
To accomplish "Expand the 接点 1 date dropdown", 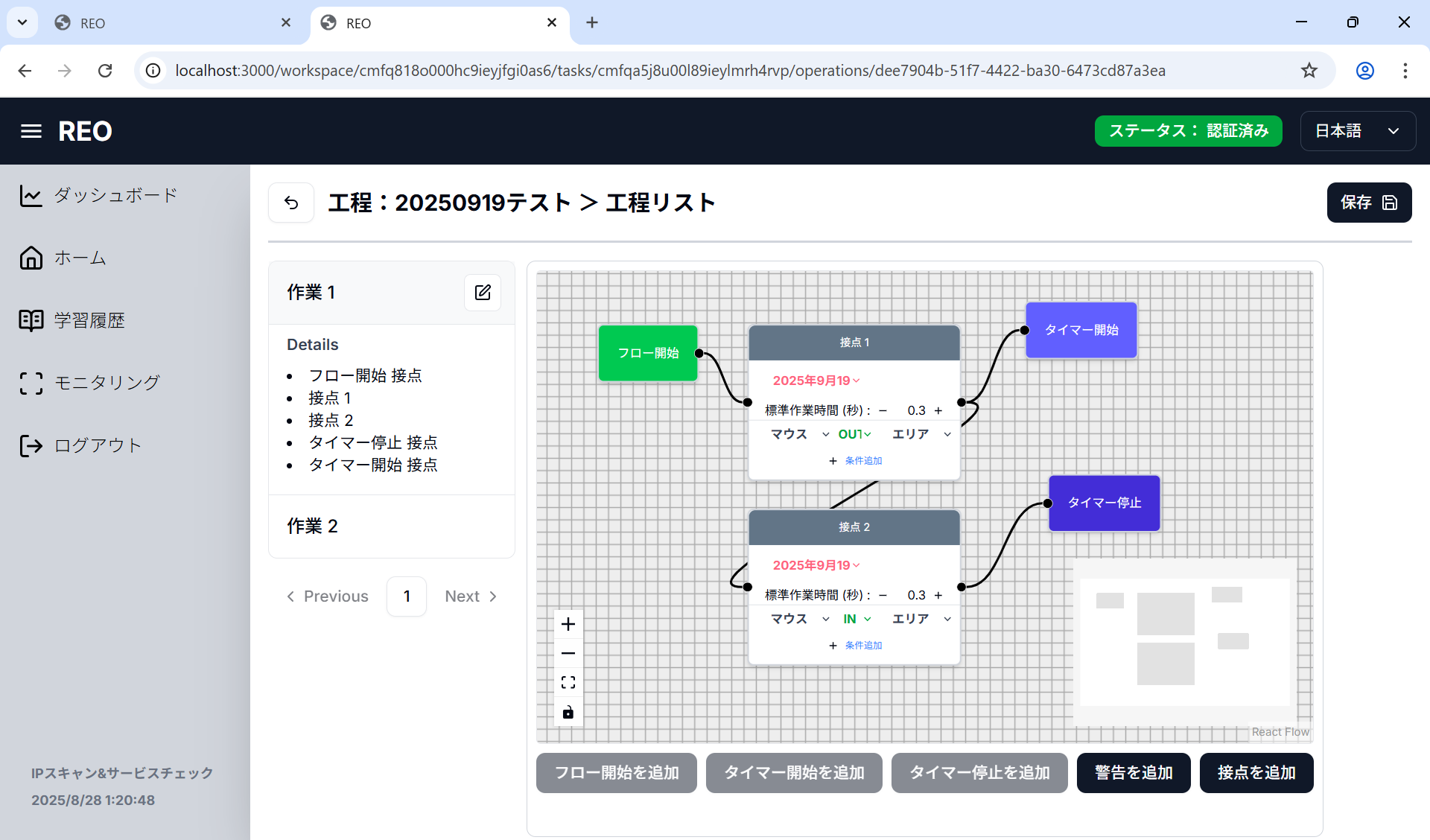I will tap(816, 381).
